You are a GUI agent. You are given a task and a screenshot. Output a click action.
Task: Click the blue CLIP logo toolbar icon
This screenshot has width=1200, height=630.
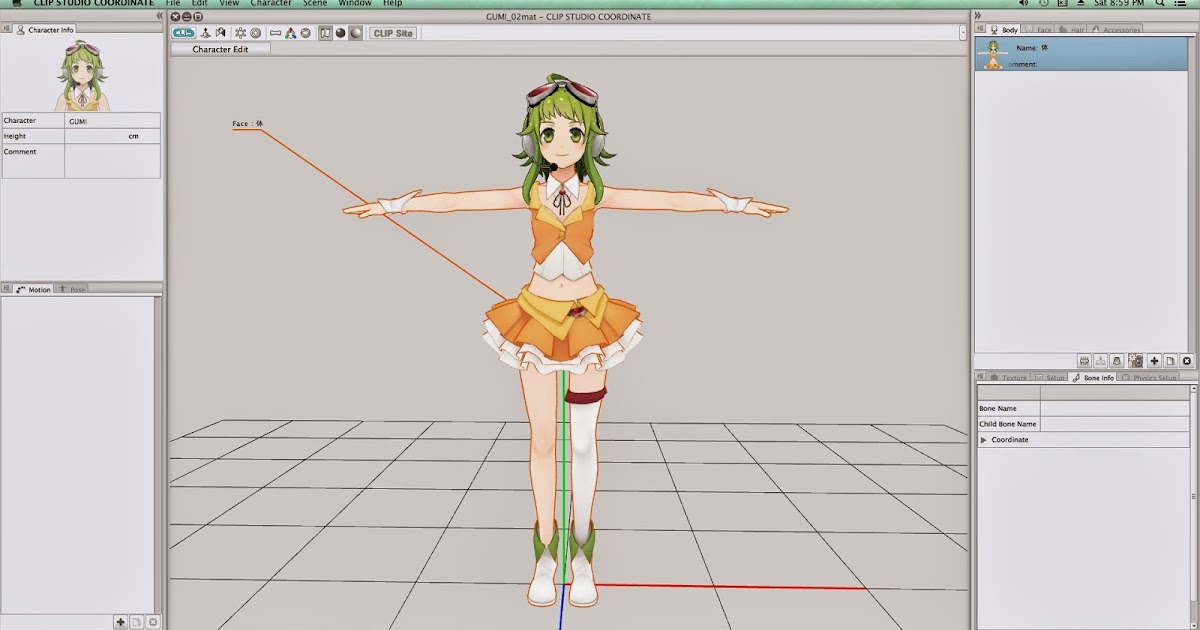183,33
